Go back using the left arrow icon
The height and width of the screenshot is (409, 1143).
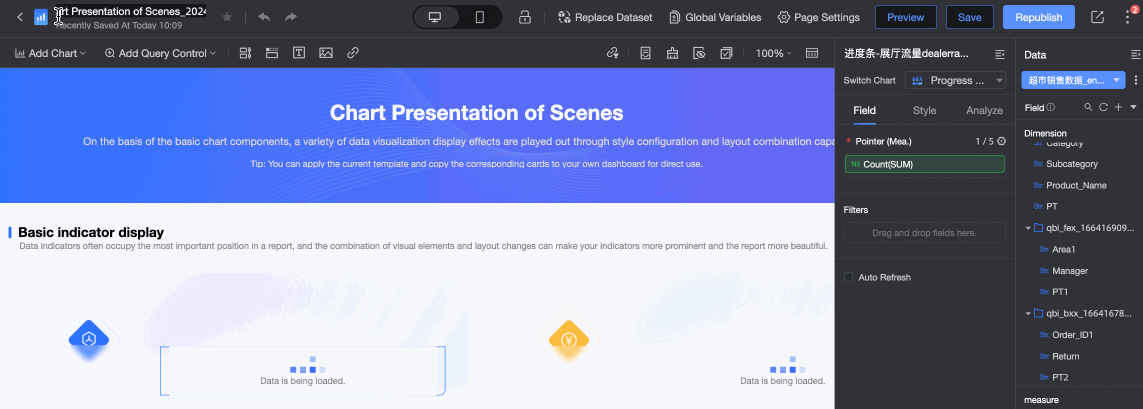coord(20,17)
